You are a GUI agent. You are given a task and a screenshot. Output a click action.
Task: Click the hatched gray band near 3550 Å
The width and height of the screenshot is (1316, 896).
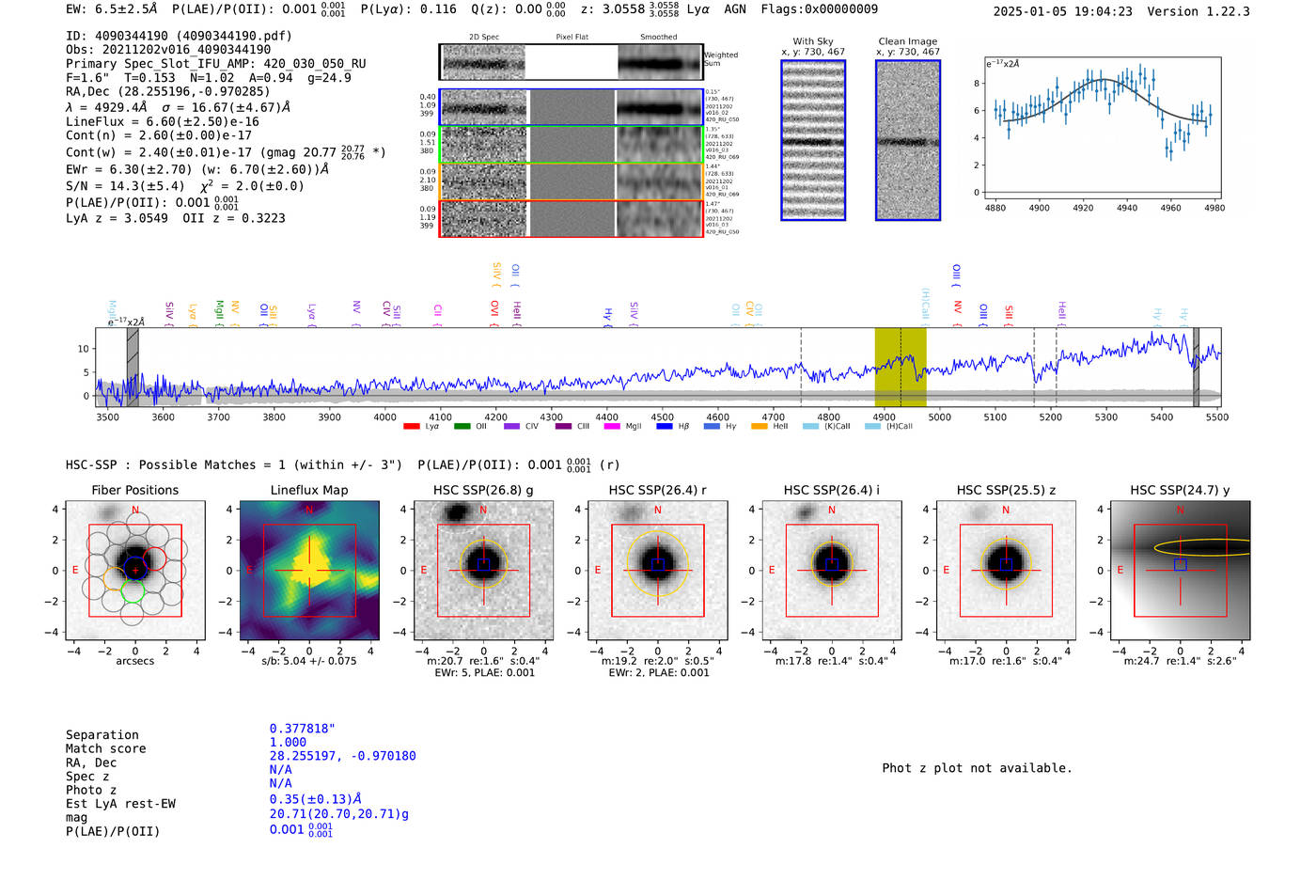(133, 367)
